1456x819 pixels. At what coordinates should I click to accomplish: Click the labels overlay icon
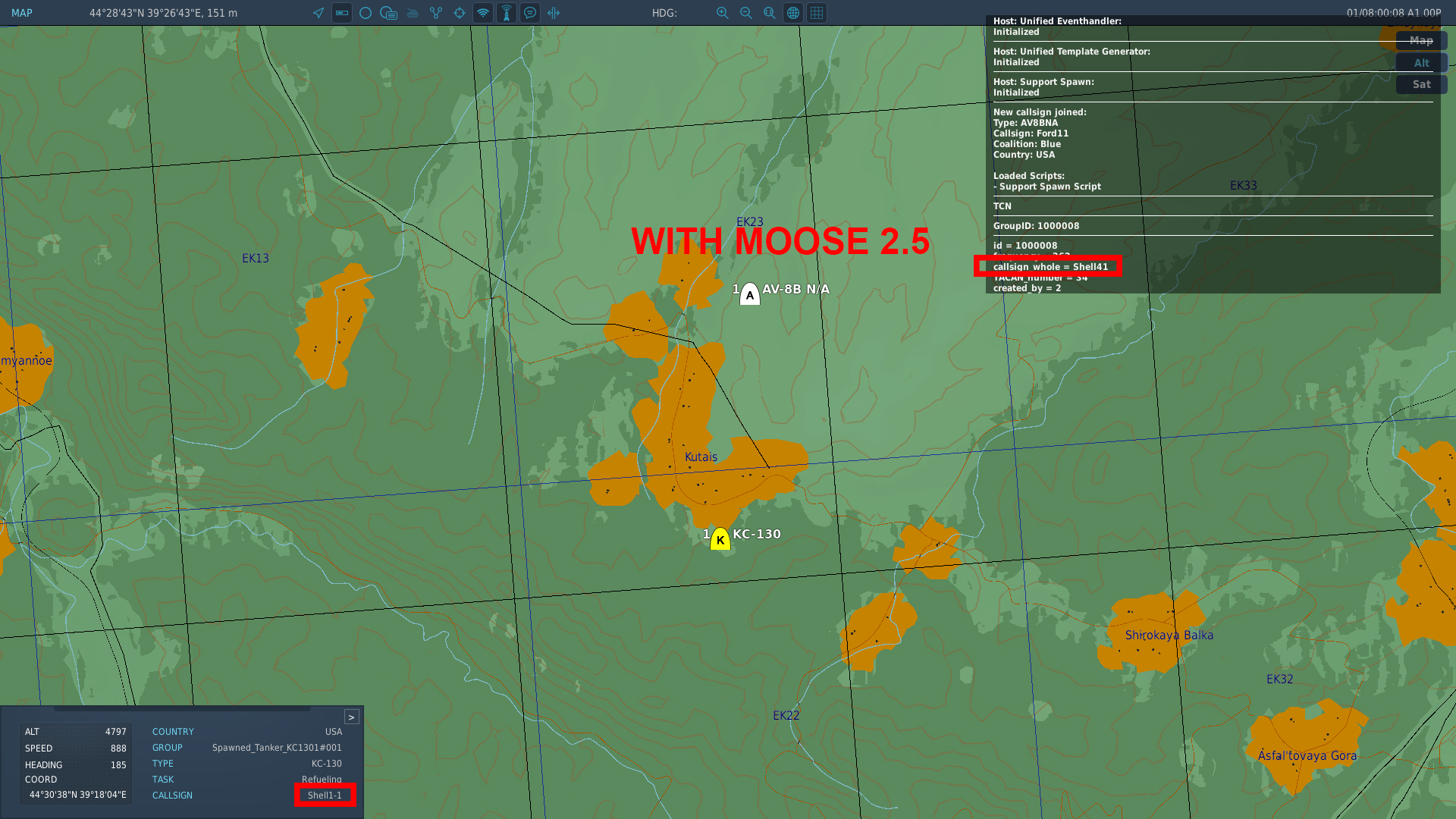[x=388, y=13]
